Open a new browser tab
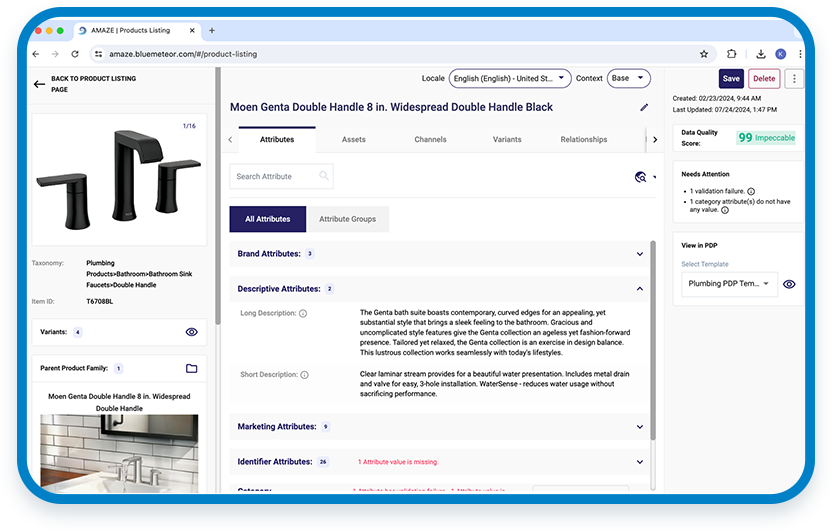832x531 pixels. (212, 30)
